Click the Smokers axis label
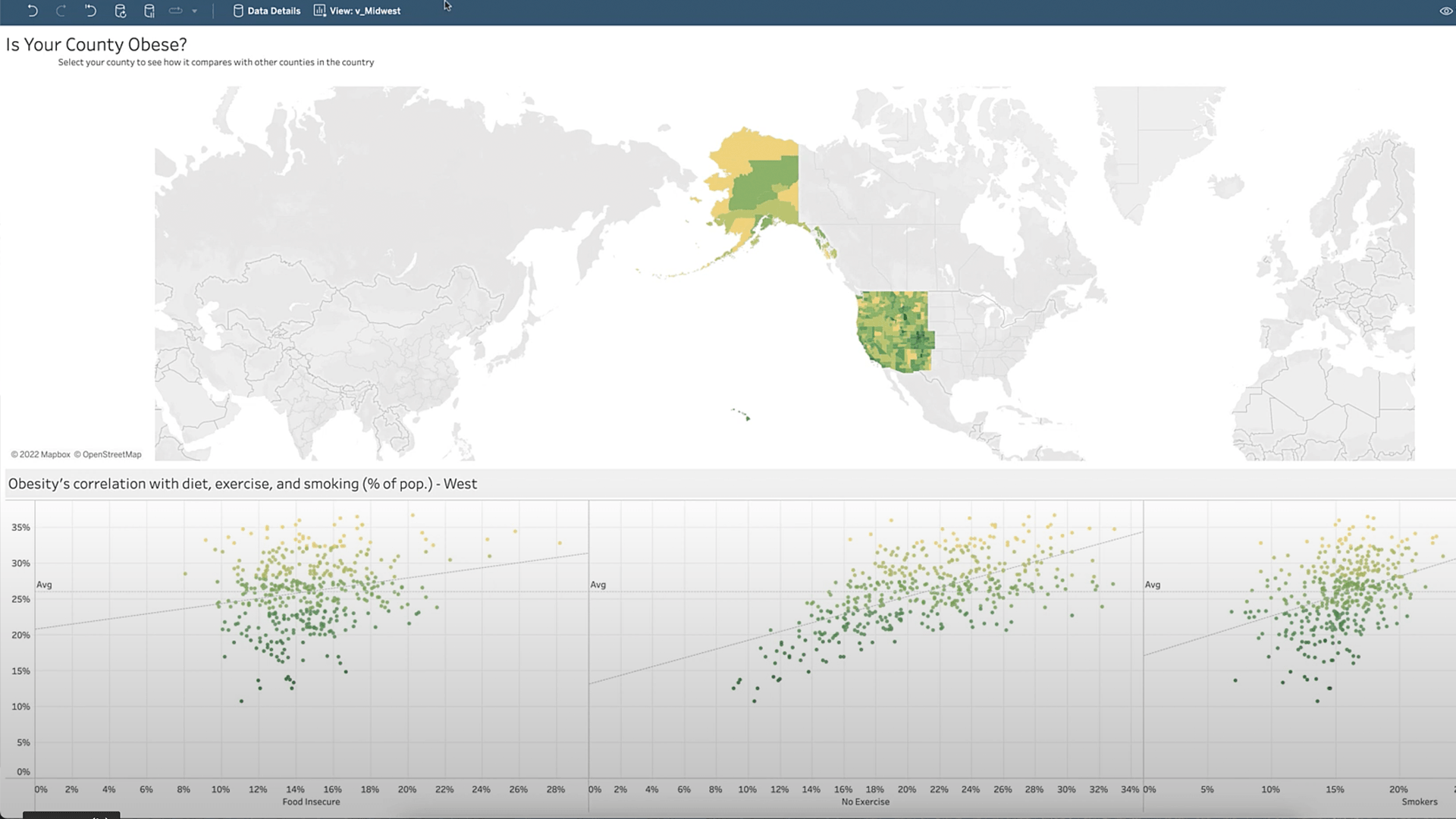 (1419, 802)
